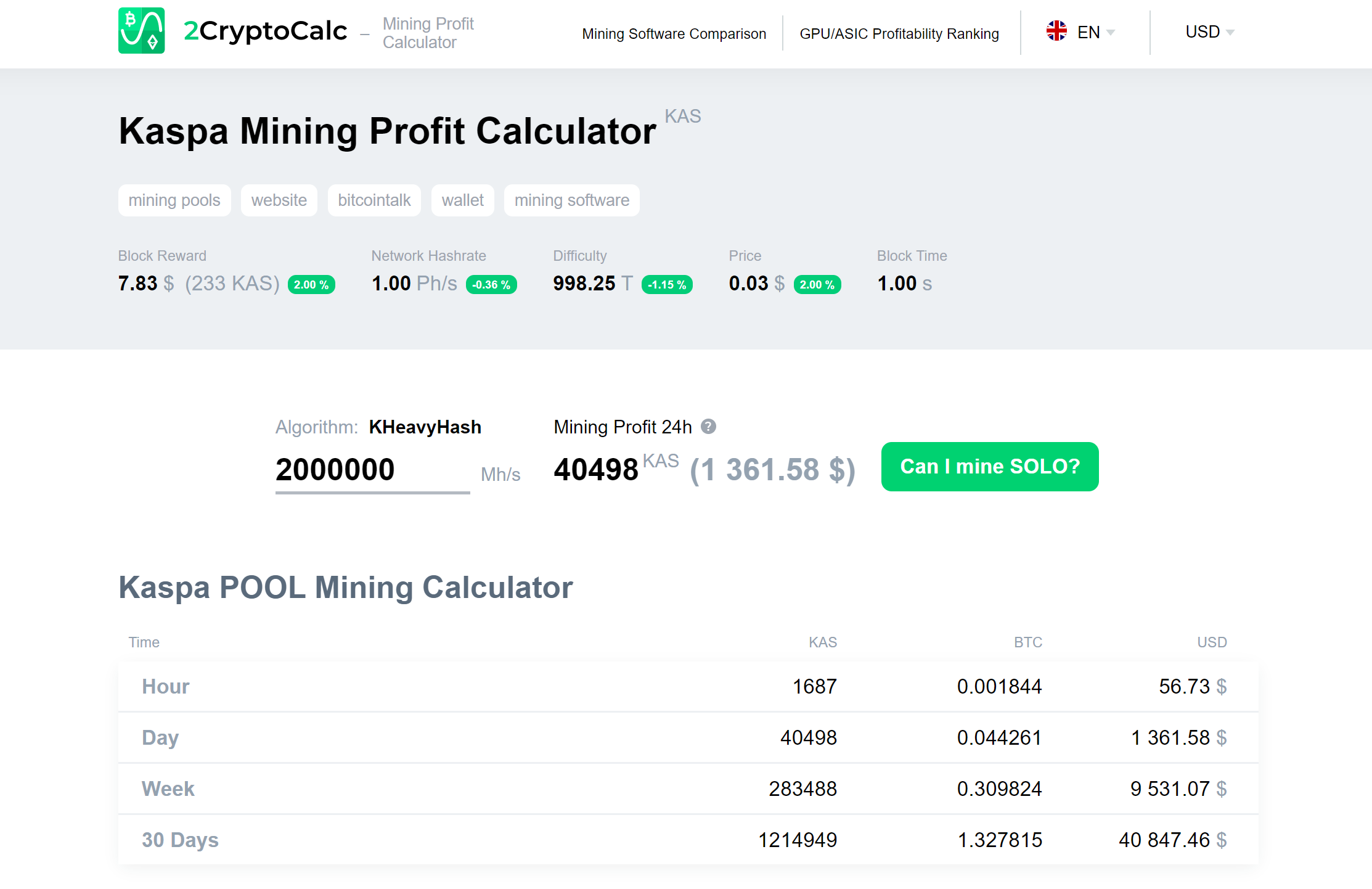Click the Bitcoin symbol in the logo
This screenshot has width=1372, height=889.
click(130, 19)
